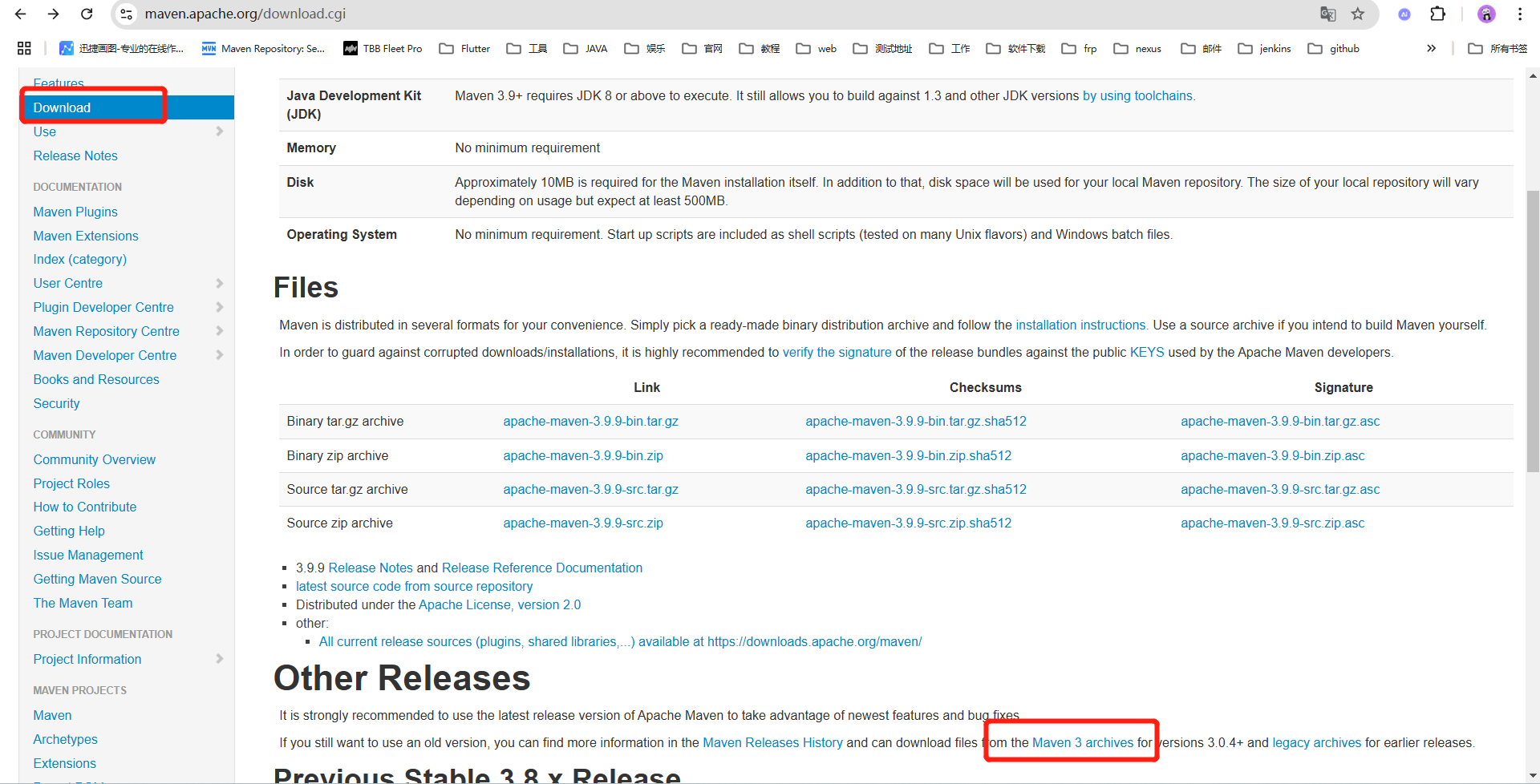The height and width of the screenshot is (784, 1540).
Task: Click the browser forward arrow
Action: [x=54, y=14]
